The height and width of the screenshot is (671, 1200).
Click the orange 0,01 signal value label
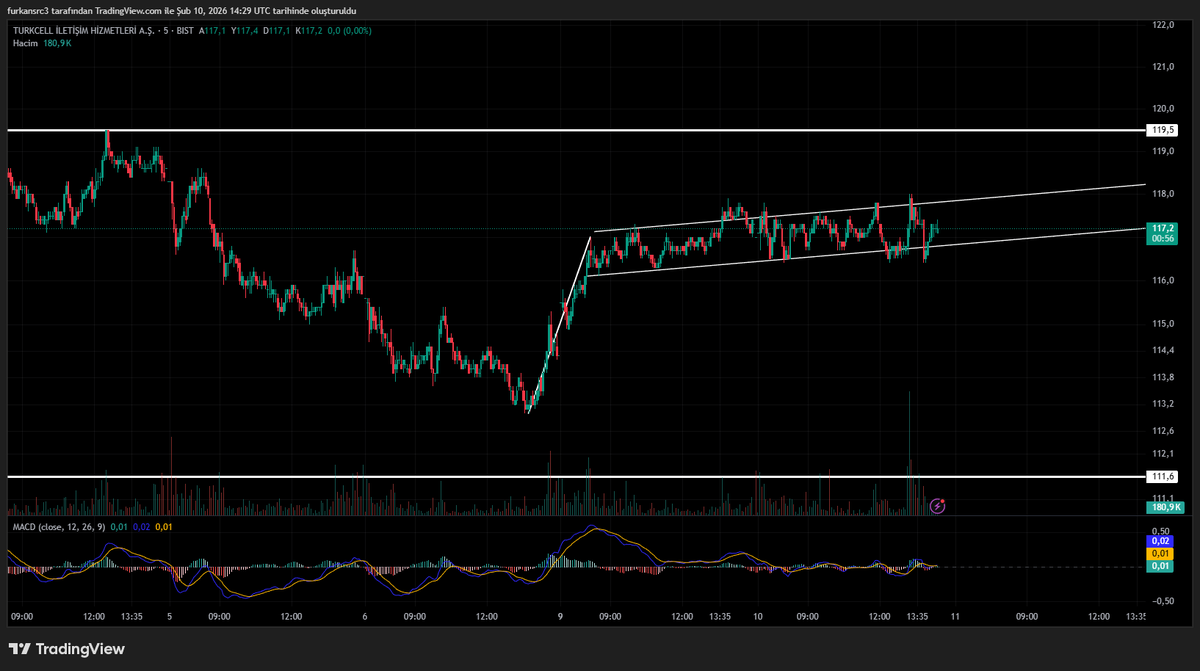point(1162,554)
